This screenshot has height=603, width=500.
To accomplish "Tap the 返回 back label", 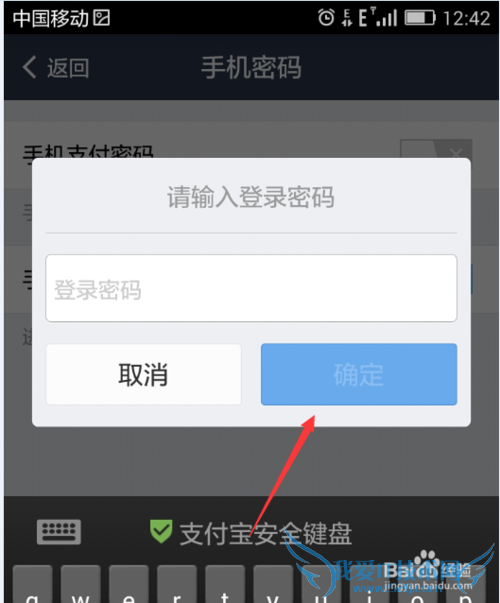I will tap(68, 68).
